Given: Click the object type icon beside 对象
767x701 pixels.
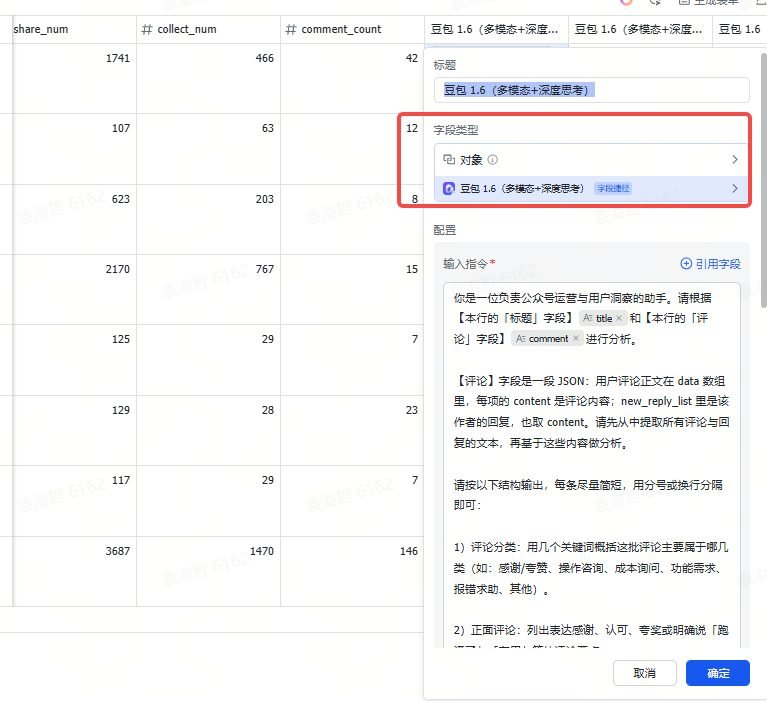Looking at the screenshot, I should tap(449, 159).
